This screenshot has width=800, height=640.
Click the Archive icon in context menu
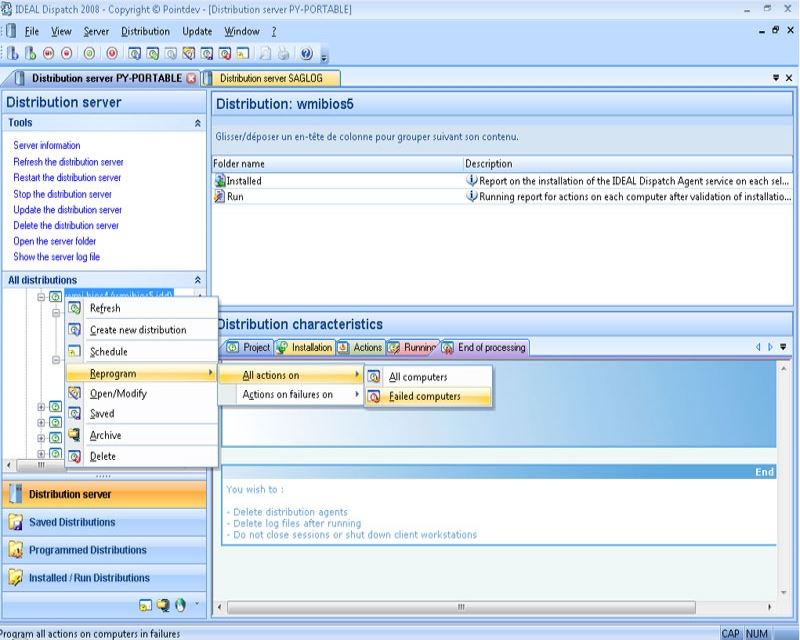pos(74,435)
